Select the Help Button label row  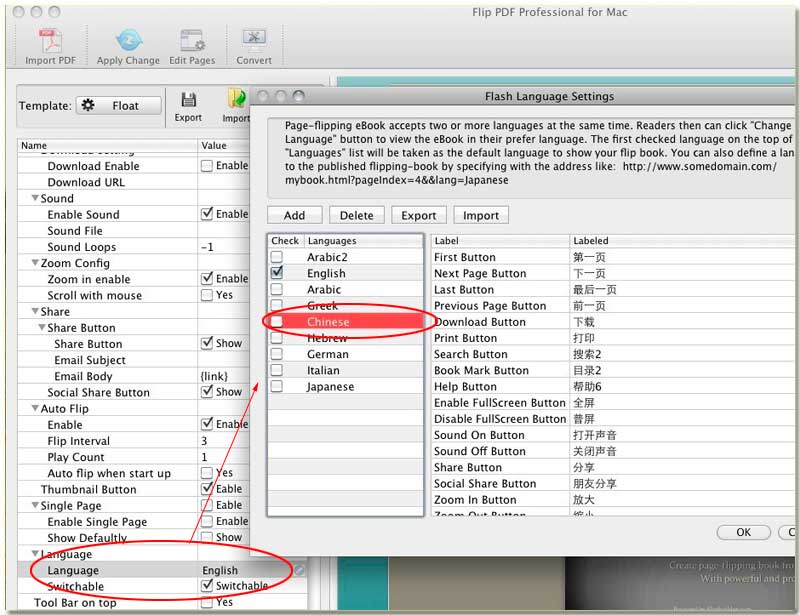point(615,386)
